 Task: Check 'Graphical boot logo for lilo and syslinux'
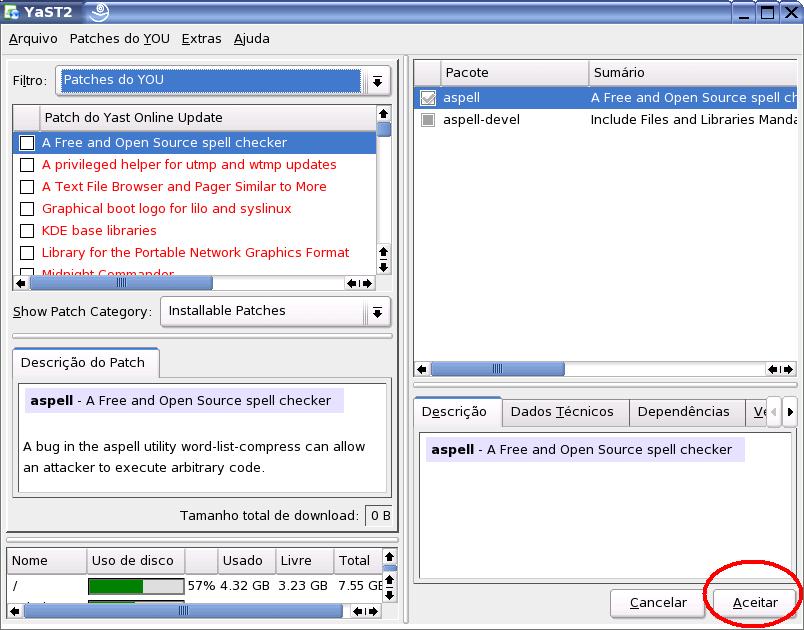tap(27, 209)
